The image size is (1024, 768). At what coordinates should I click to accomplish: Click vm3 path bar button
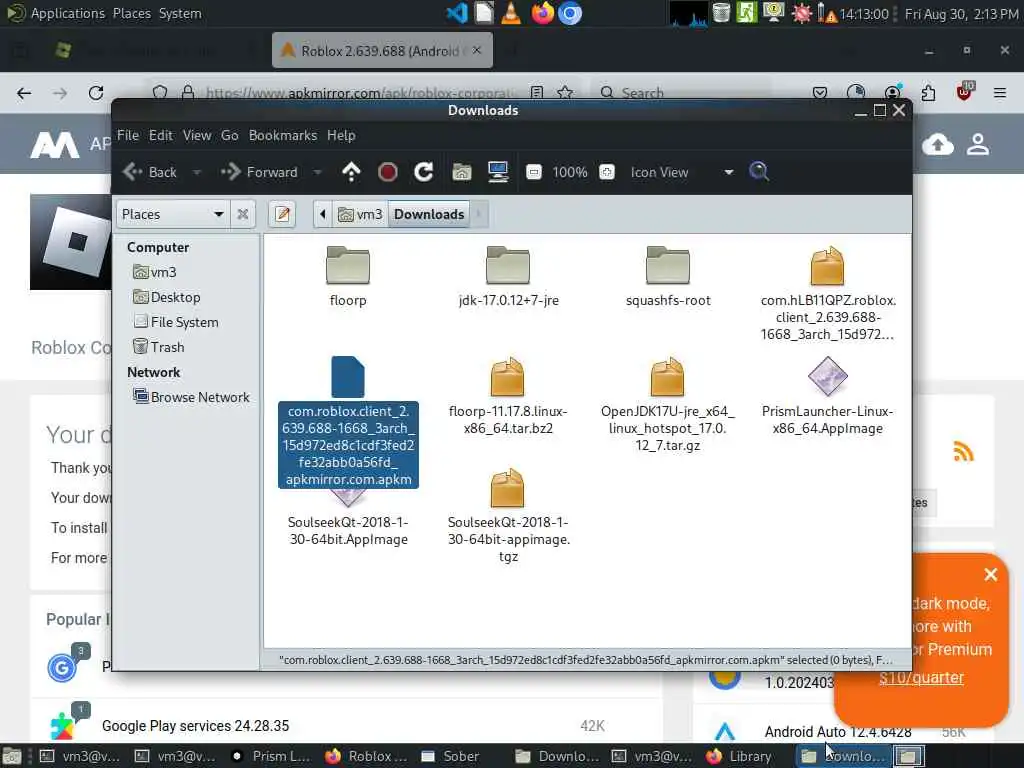pyautogui.click(x=360, y=214)
